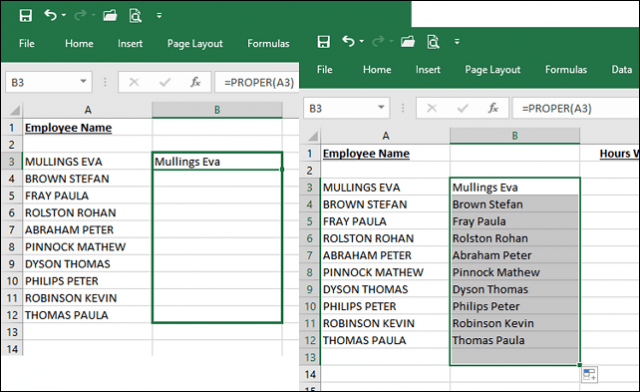This screenshot has height=392, width=640.
Task: Click Redo arrow in left Excel window
Action: [x=80, y=16]
